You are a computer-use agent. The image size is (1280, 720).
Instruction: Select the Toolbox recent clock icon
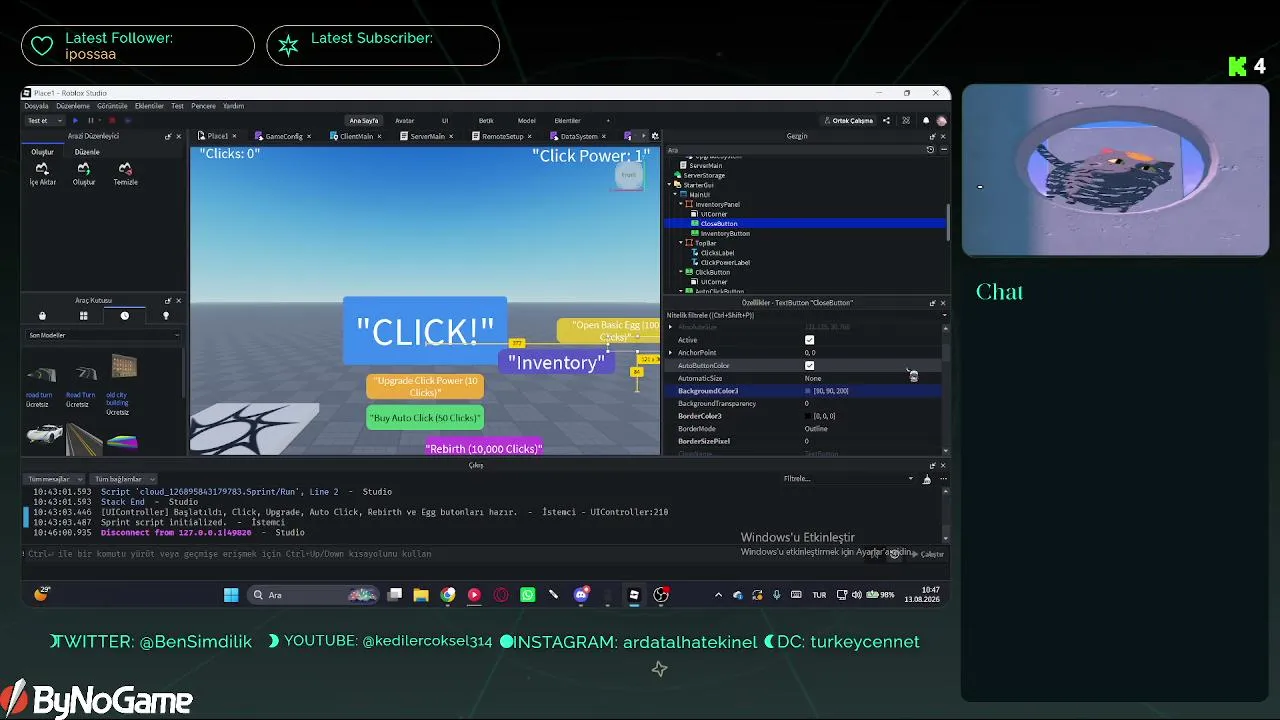click(x=124, y=316)
